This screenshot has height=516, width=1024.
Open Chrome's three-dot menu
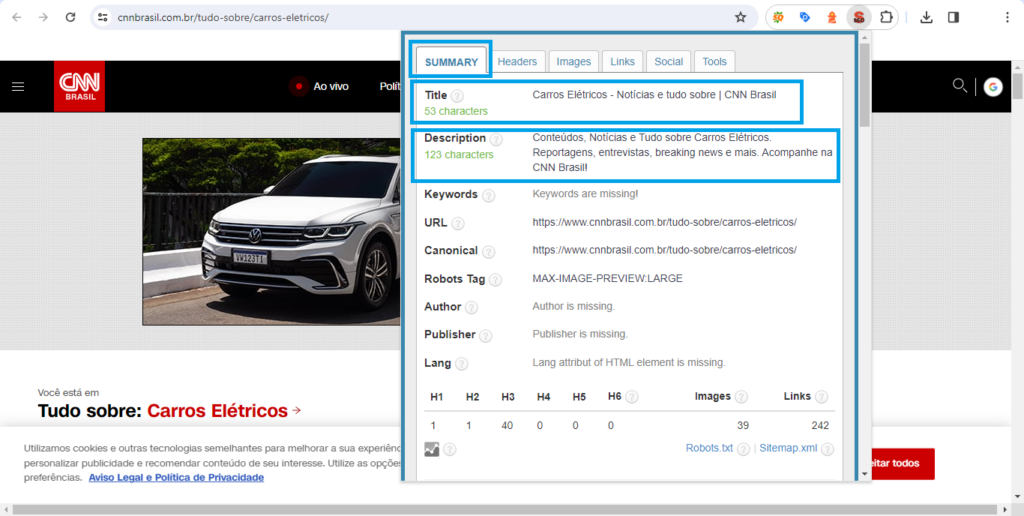point(1007,18)
